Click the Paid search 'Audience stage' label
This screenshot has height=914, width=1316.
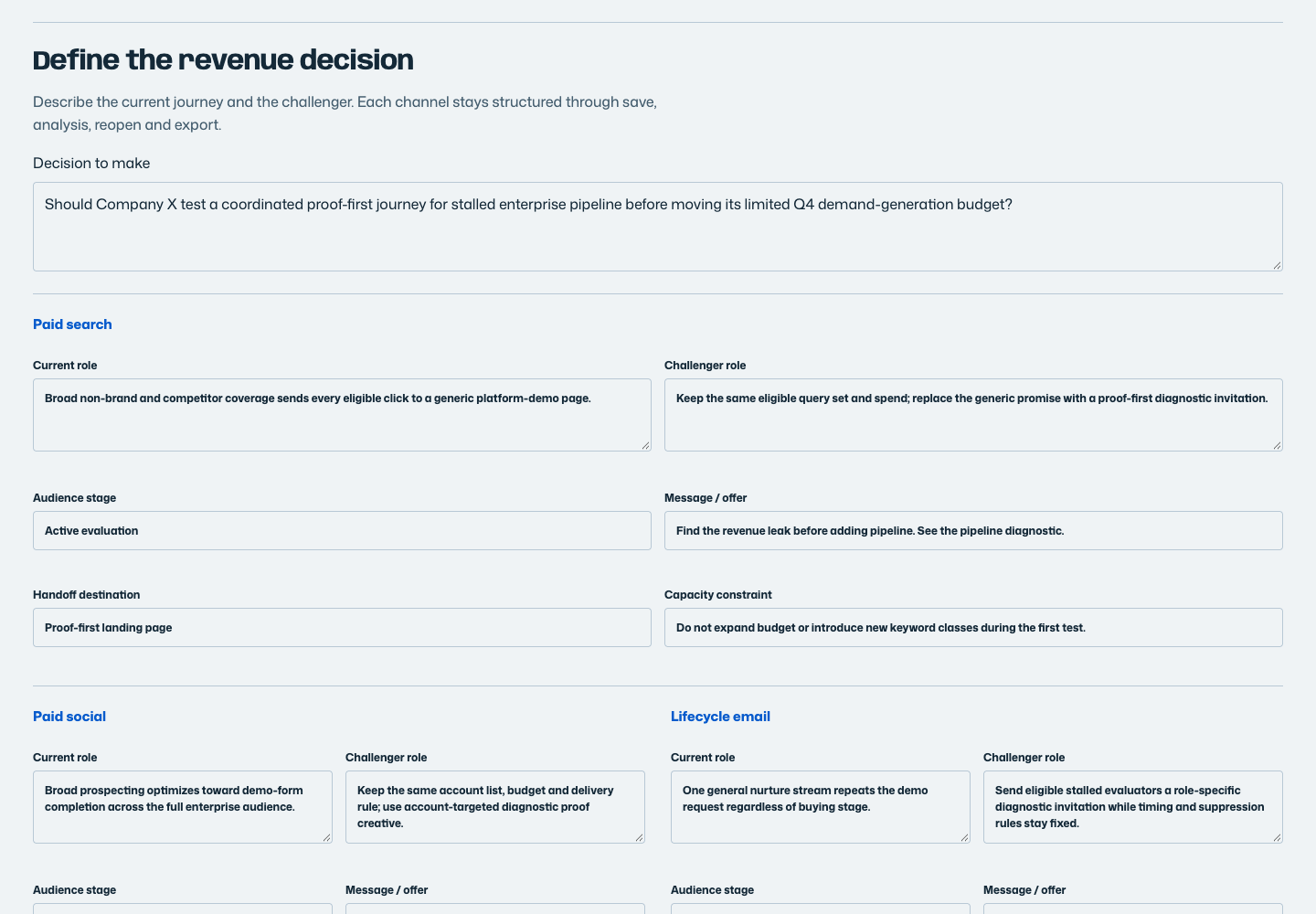point(75,498)
